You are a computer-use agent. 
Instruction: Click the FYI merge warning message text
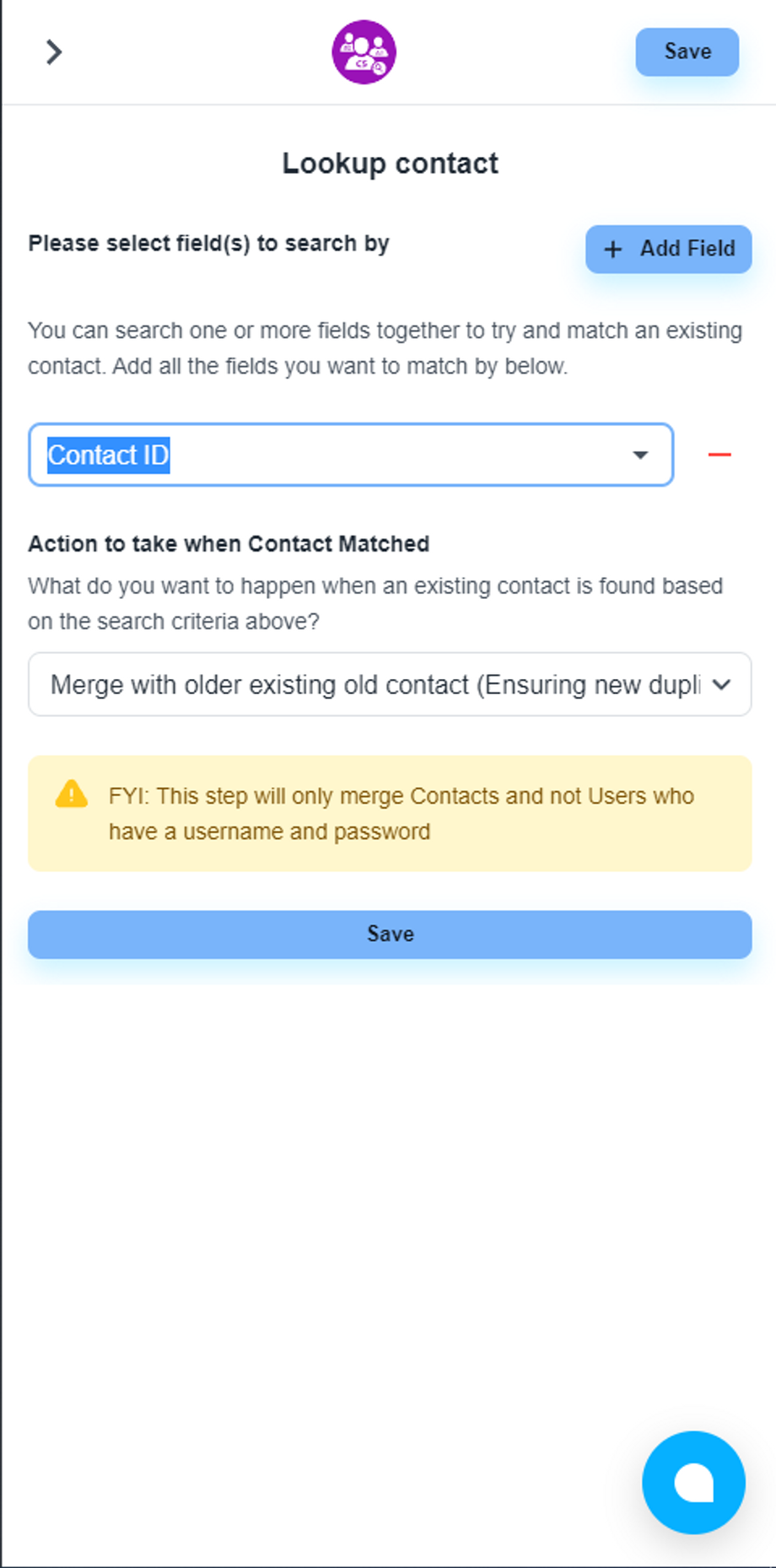401,814
